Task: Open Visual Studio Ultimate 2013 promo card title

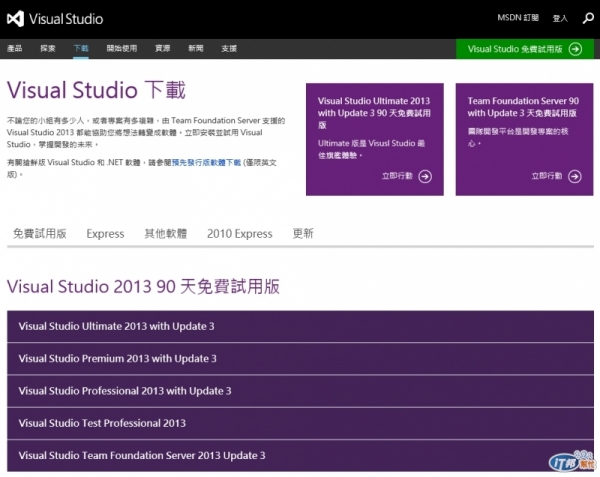Action: (374, 113)
